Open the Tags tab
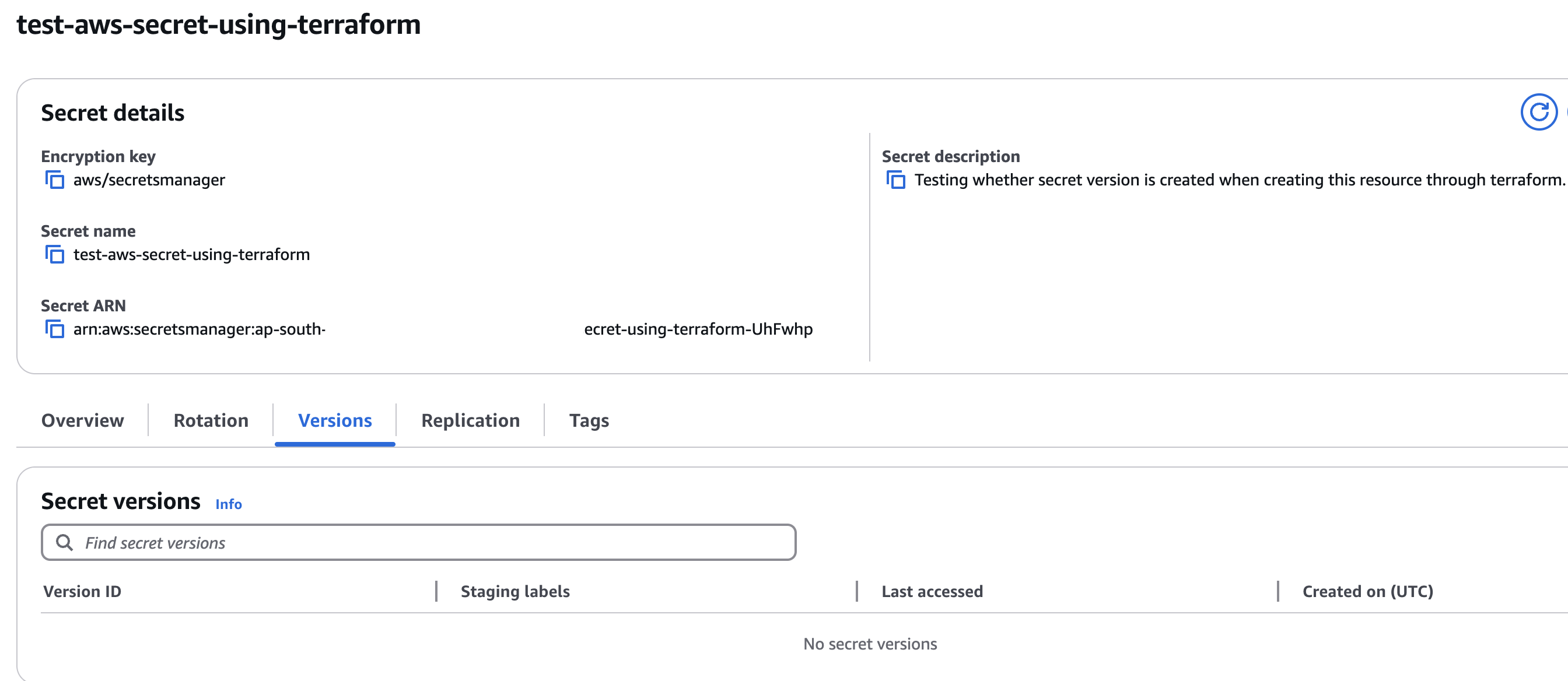 tap(589, 420)
